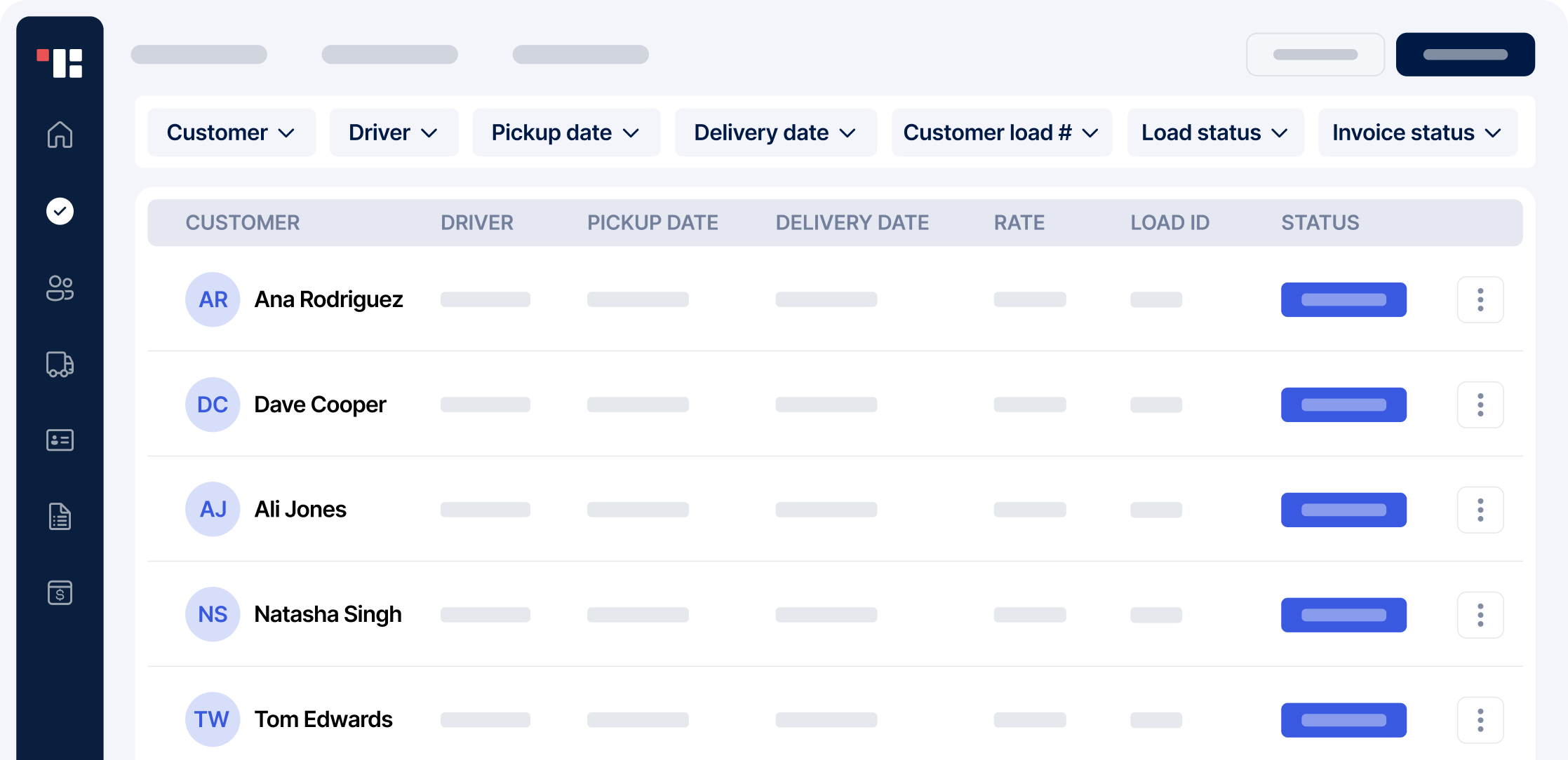The image size is (1568, 760).
Task: Open the Driver filter dropdown
Action: tap(394, 132)
